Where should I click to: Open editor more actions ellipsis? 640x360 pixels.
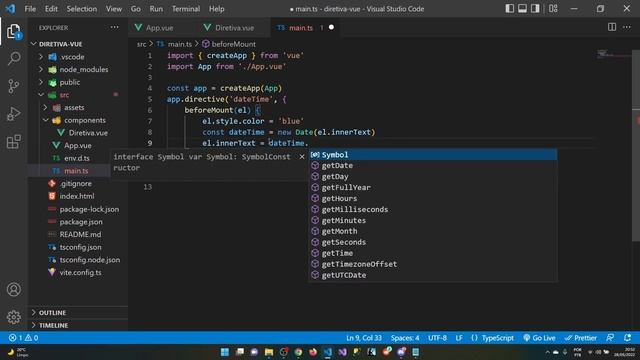627,27
